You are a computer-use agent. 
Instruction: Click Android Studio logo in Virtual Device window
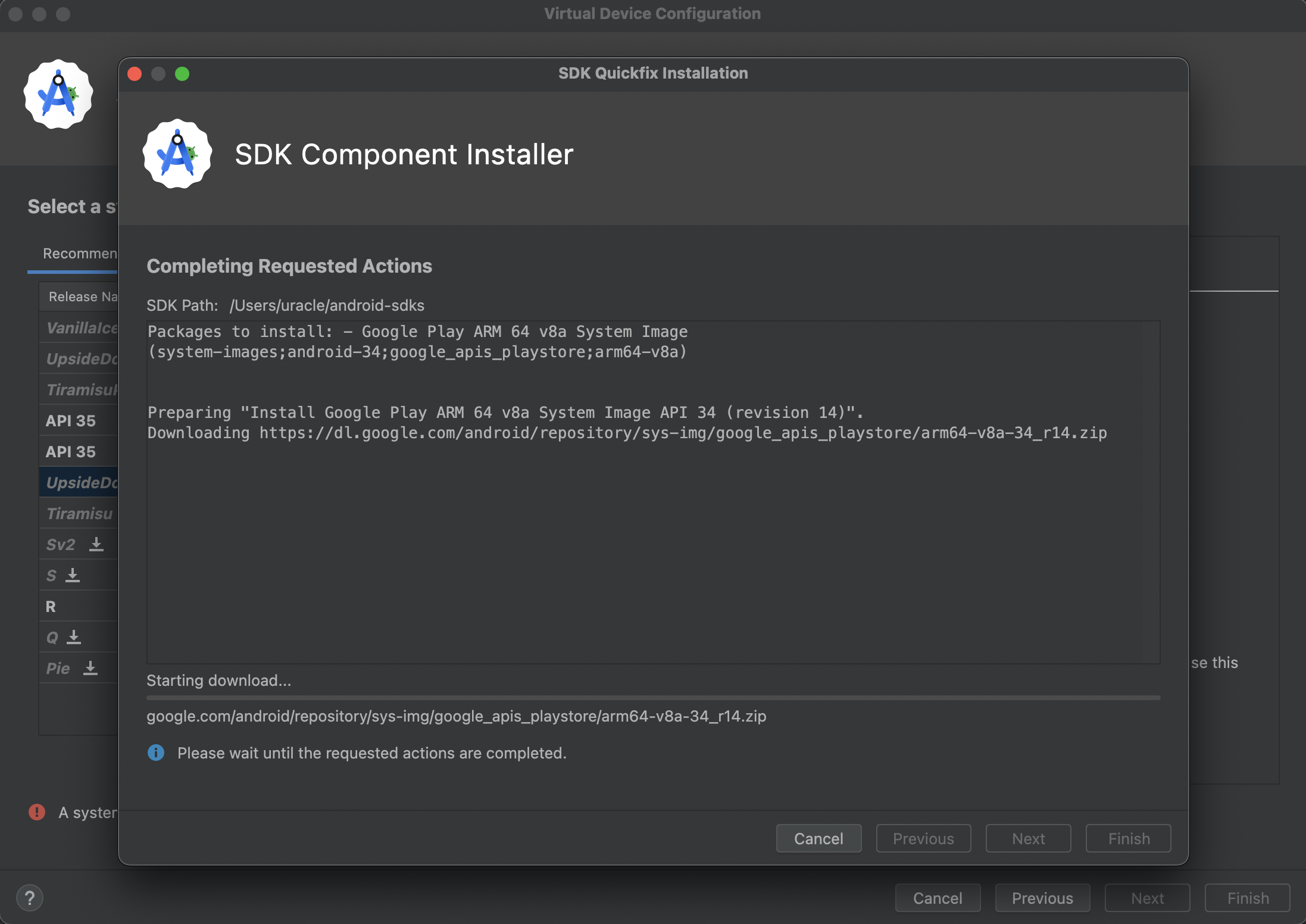(58, 94)
